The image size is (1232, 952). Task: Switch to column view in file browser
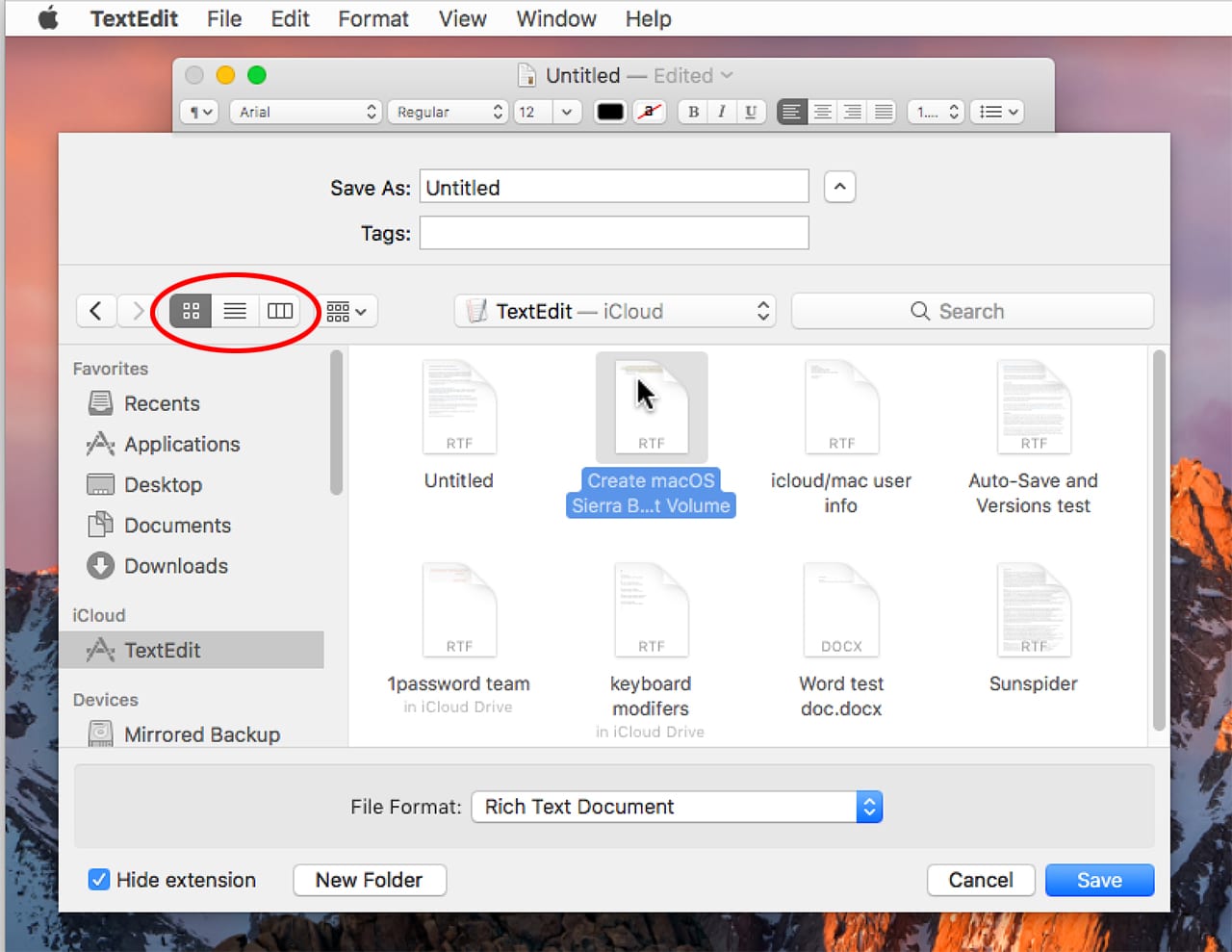pos(280,311)
